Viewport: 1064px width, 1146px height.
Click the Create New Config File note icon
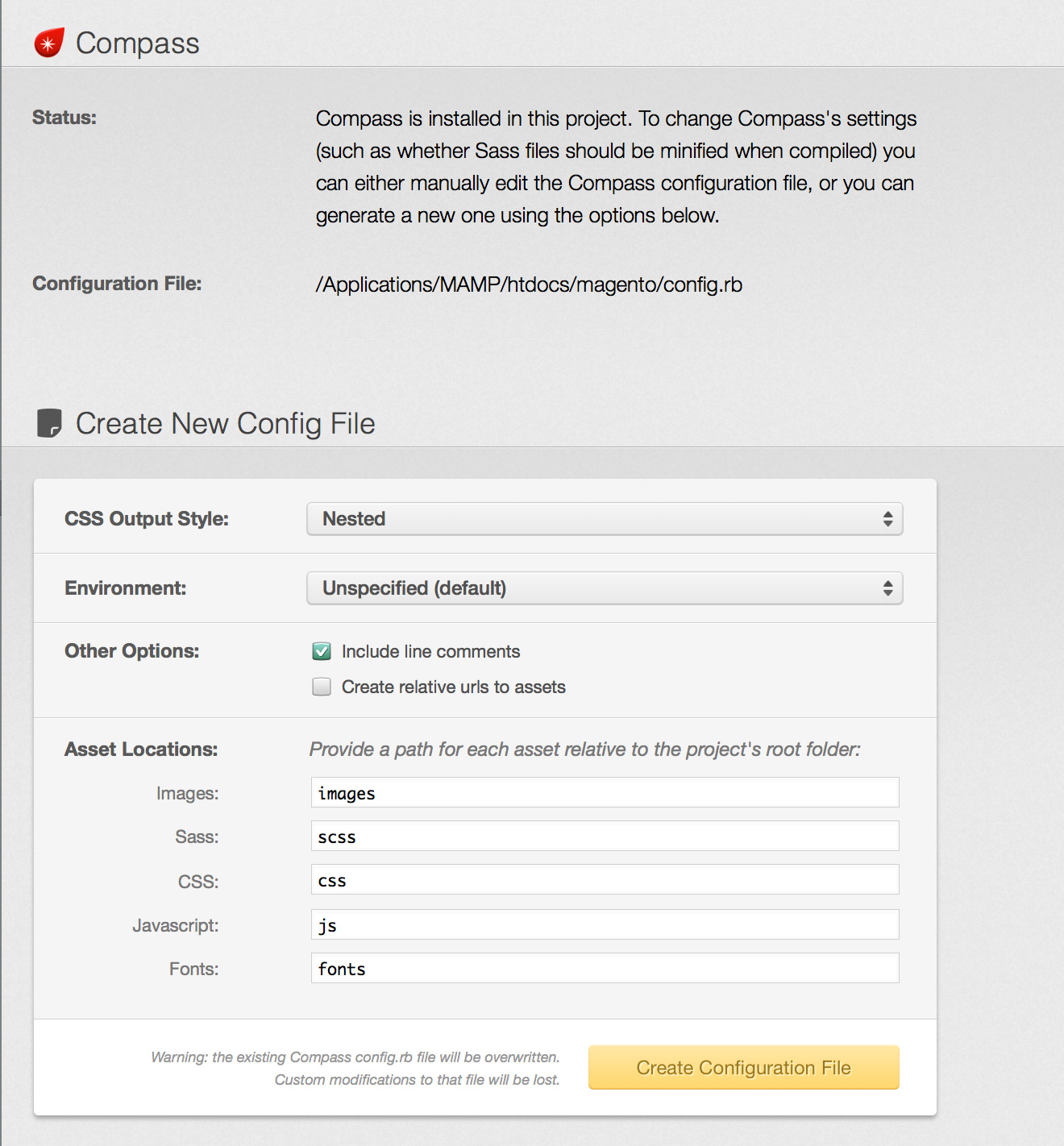[x=49, y=423]
